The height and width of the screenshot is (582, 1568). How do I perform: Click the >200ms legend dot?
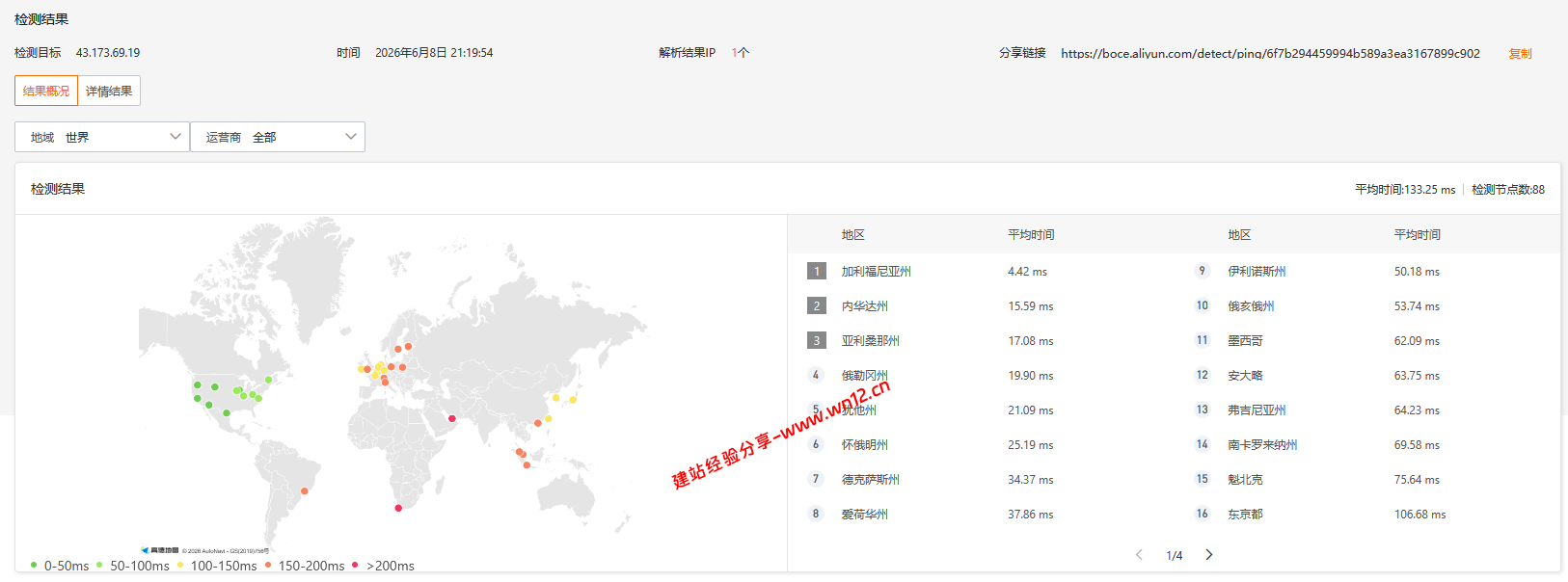pyautogui.click(x=355, y=565)
